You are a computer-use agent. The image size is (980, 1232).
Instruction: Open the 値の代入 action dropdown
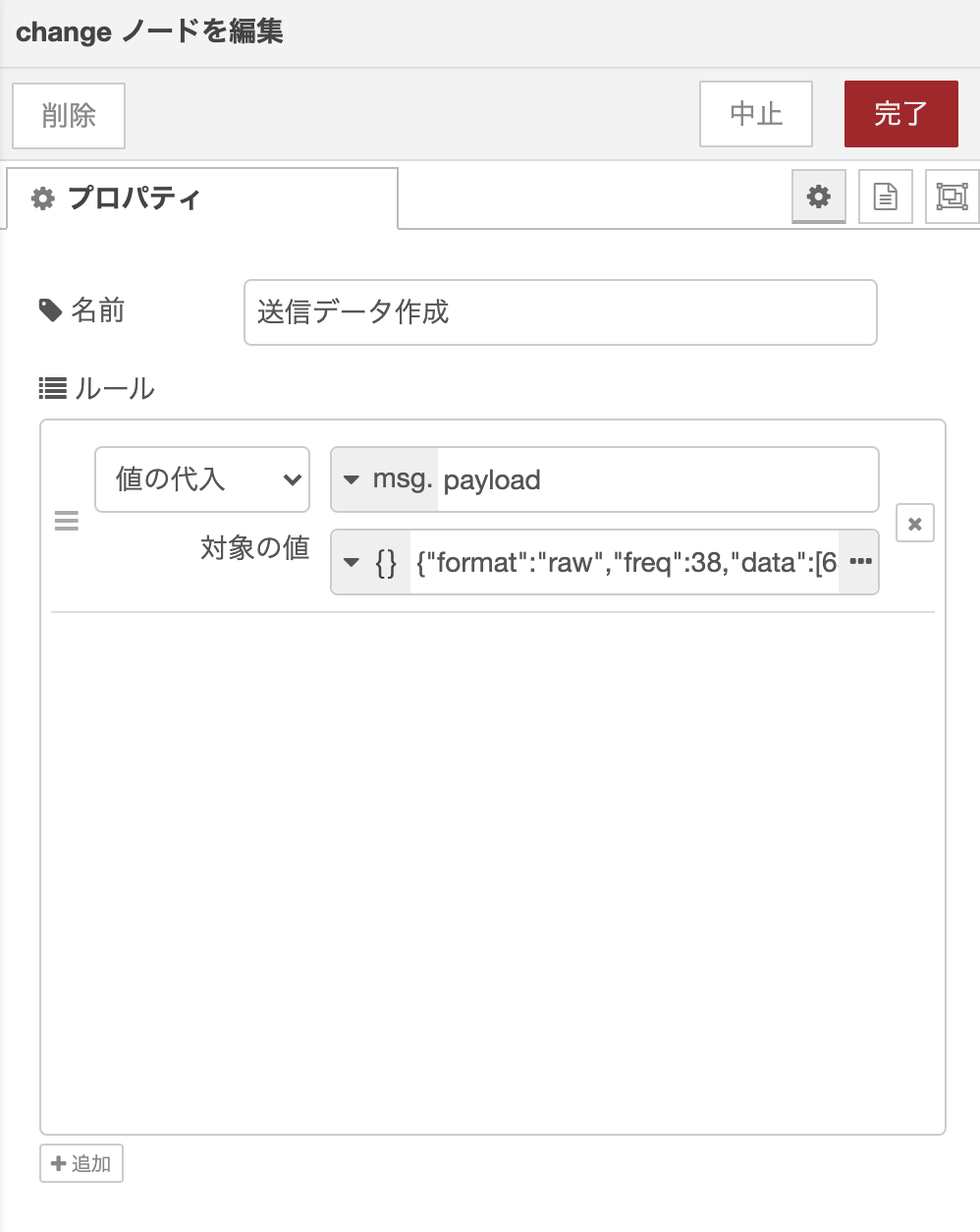click(x=202, y=479)
